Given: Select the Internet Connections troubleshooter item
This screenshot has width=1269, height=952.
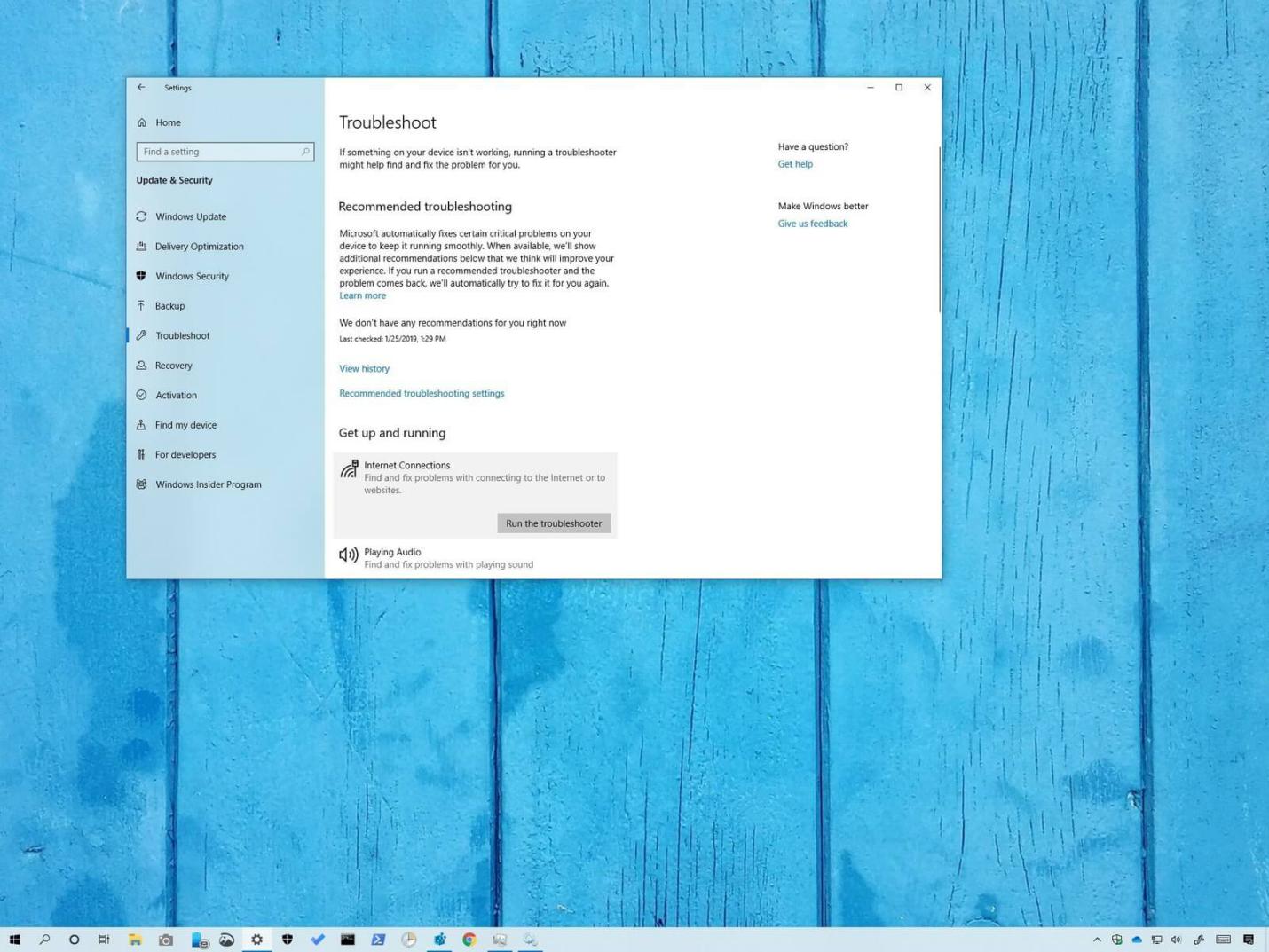Looking at the screenshot, I should point(476,495).
